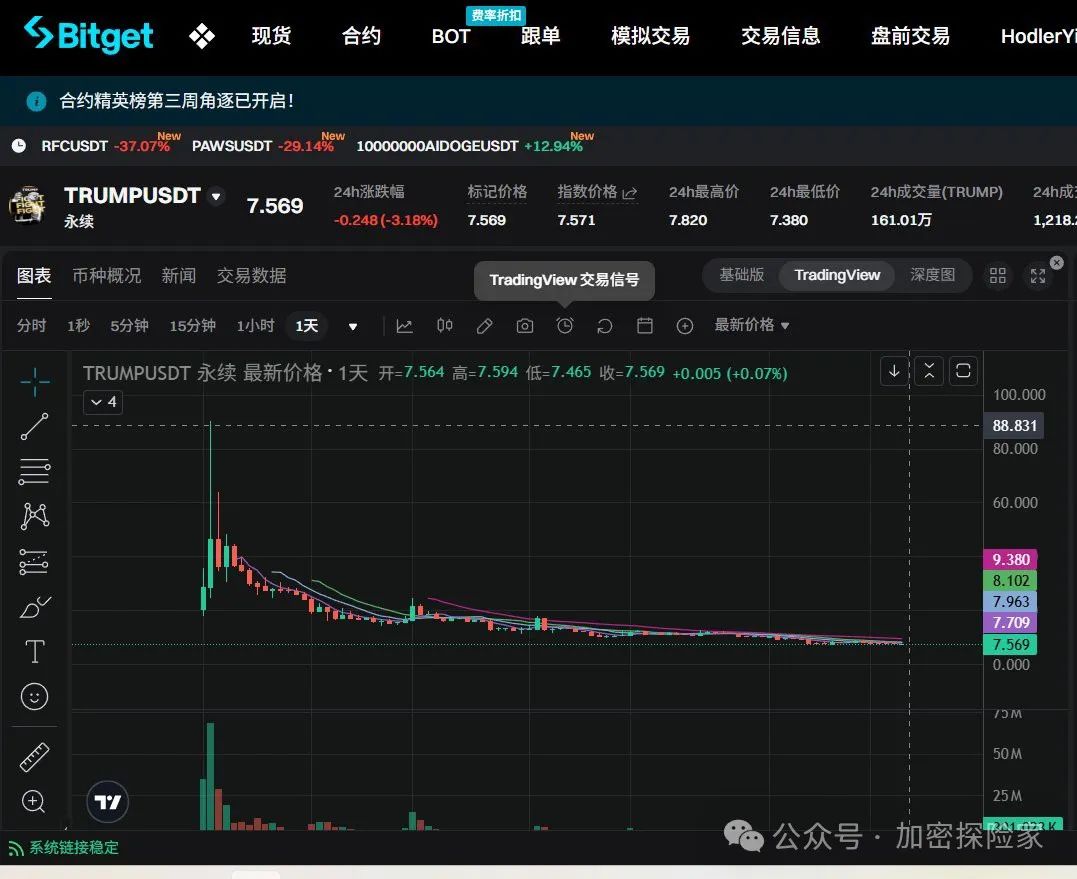Click the announcement info icon
Image resolution: width=1077 pixels, height=879 pixels.
[x=36, y=102]
